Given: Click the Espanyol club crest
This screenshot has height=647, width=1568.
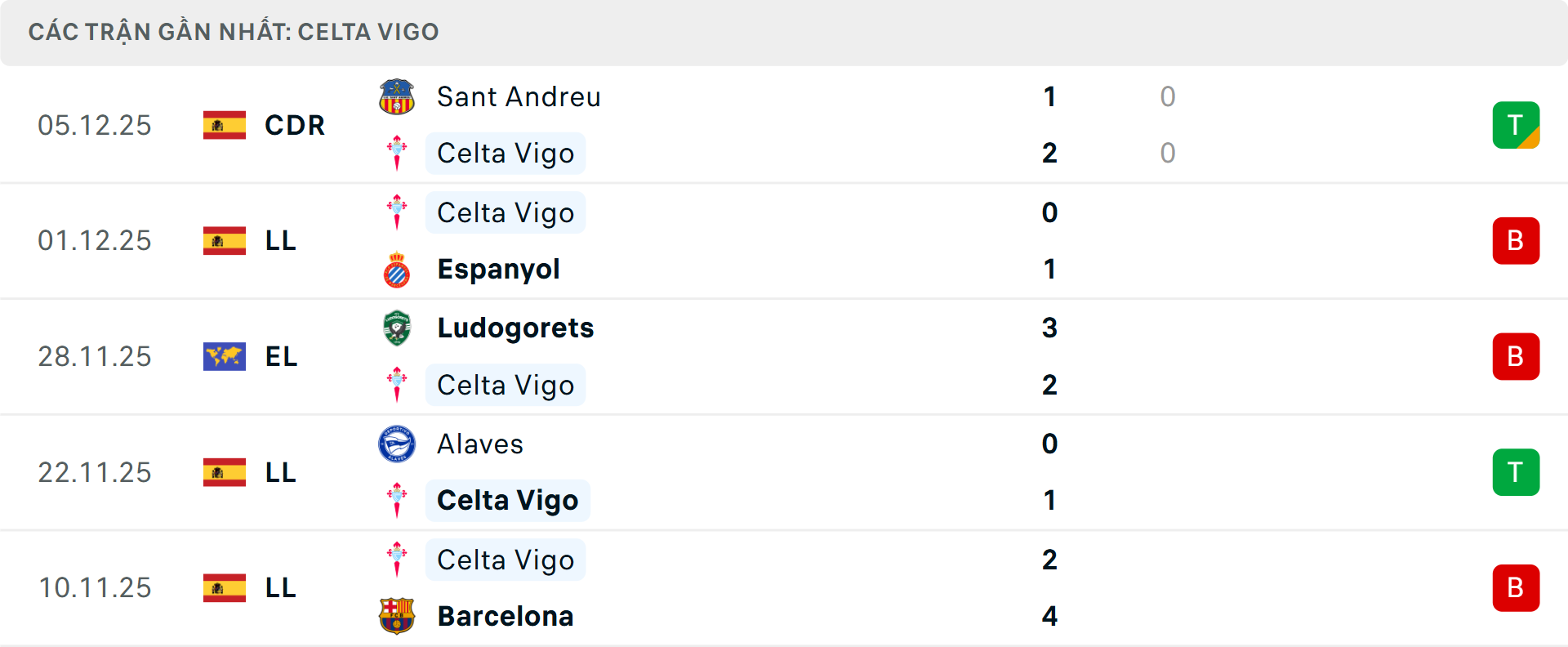Looking at the screenshot, I should (397, 269).
